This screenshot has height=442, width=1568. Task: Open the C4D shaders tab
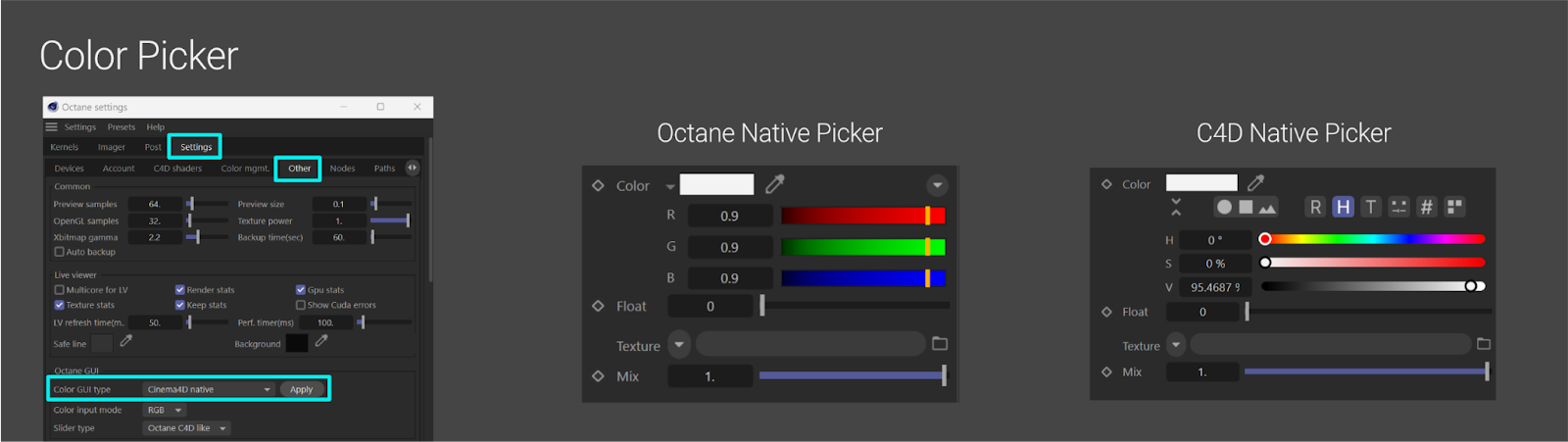pyautogui.click(x=177, y=169)
